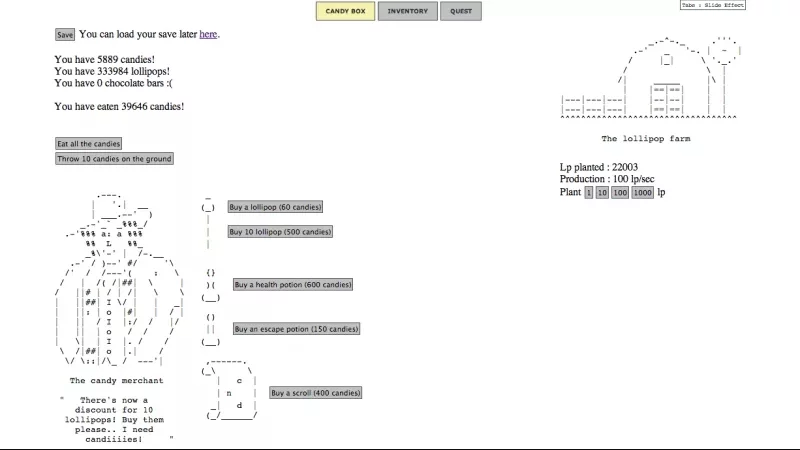Buy a lollipop for 60 candies
This screenshot has width=800, height=450.
(x=275, y=207)
